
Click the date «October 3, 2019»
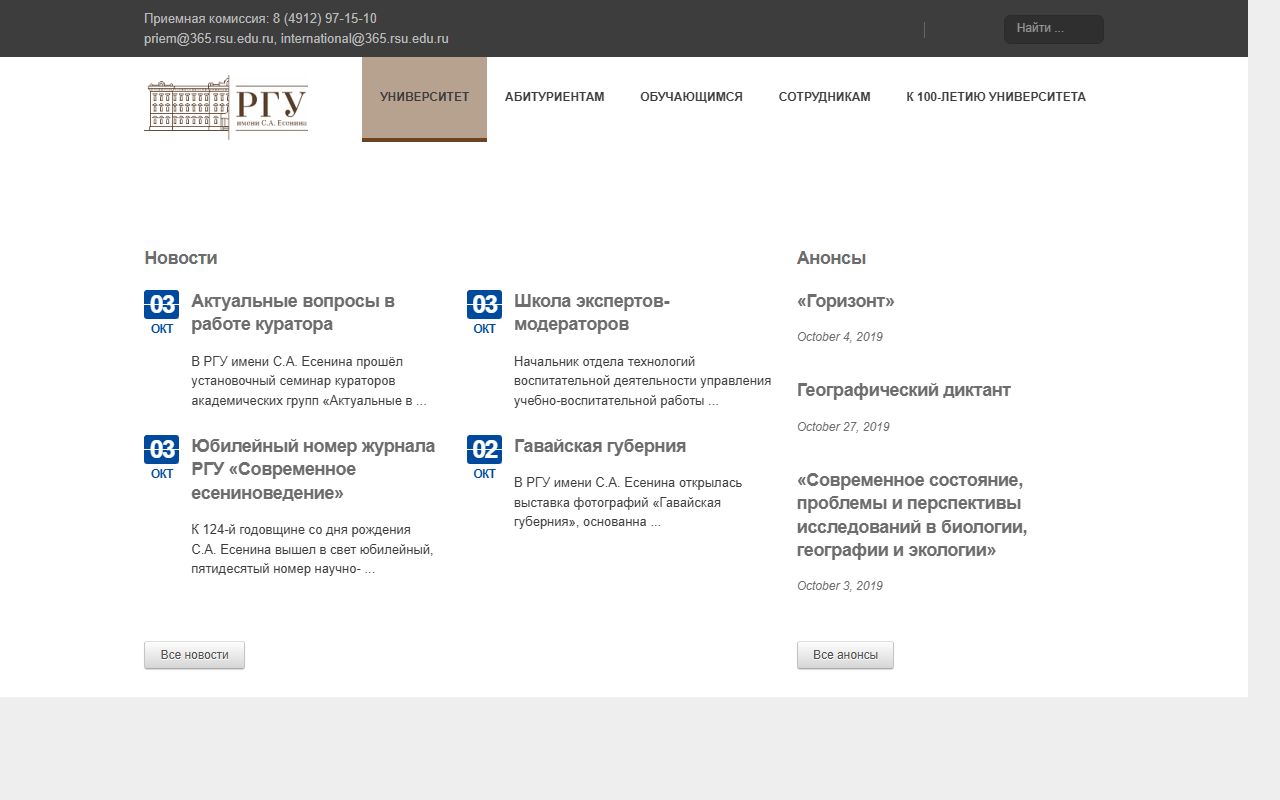(840, 586)
